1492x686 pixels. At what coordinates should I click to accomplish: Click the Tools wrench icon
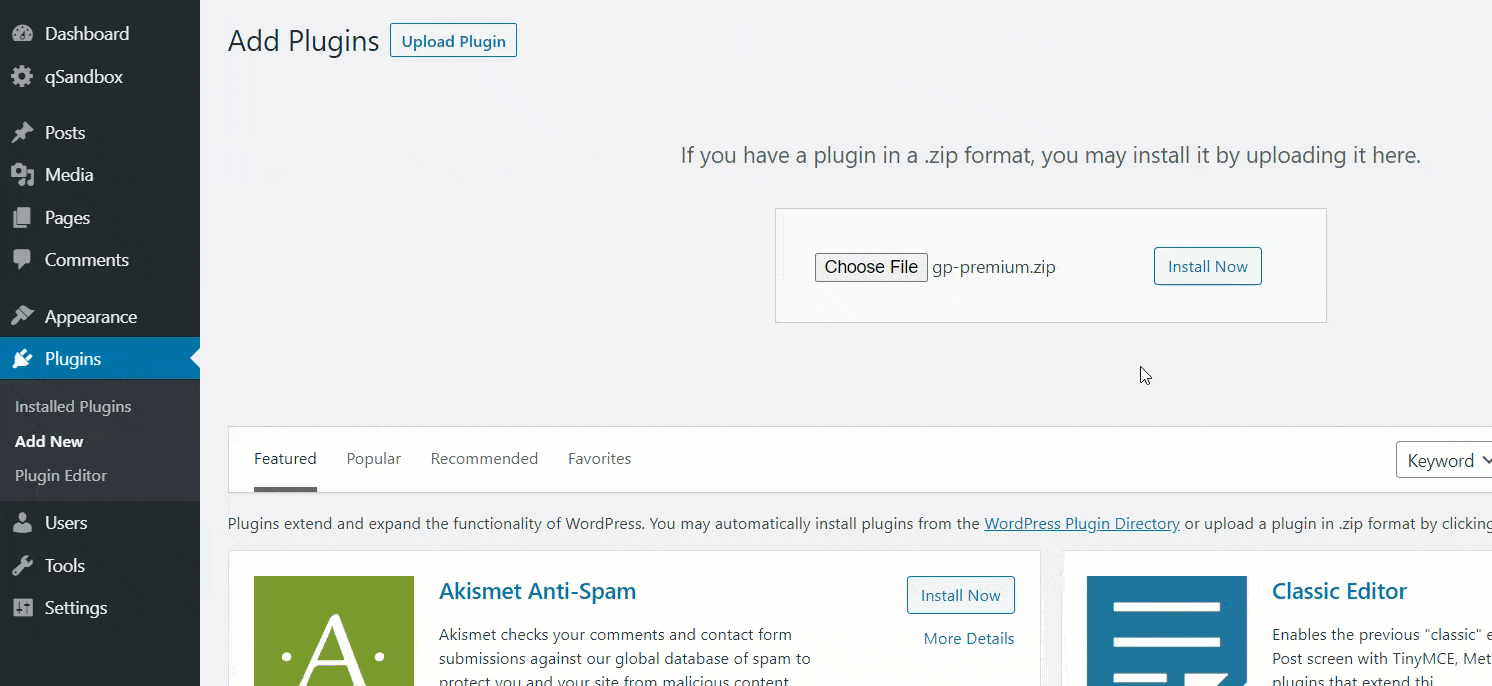pos(22,566)
